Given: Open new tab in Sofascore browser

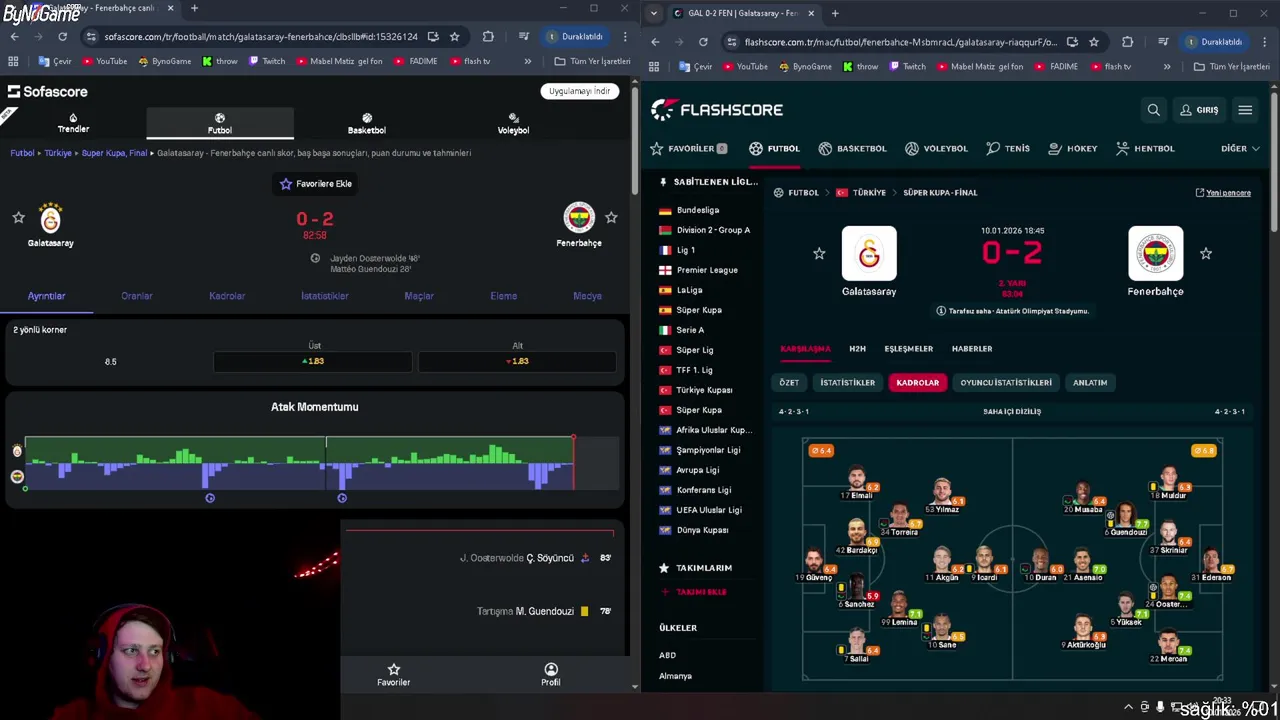Looking at the screenshot, I should 194,9.
